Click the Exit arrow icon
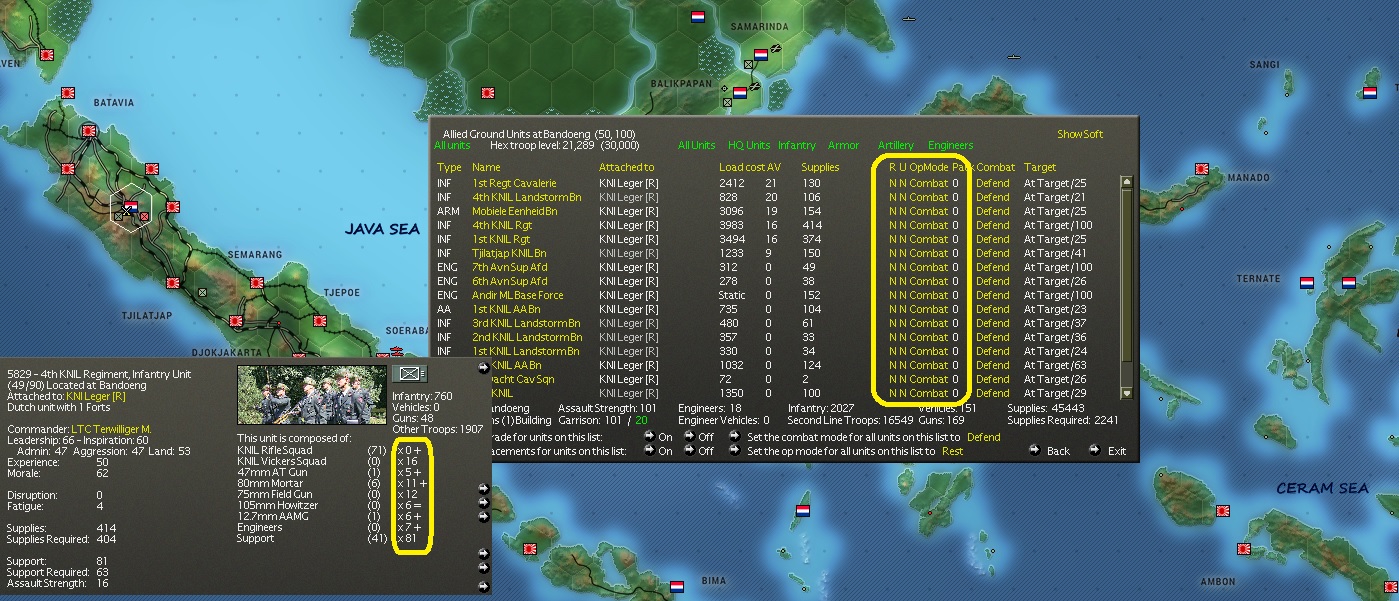Screen dimensions: 1399x601 (1093, 451)
